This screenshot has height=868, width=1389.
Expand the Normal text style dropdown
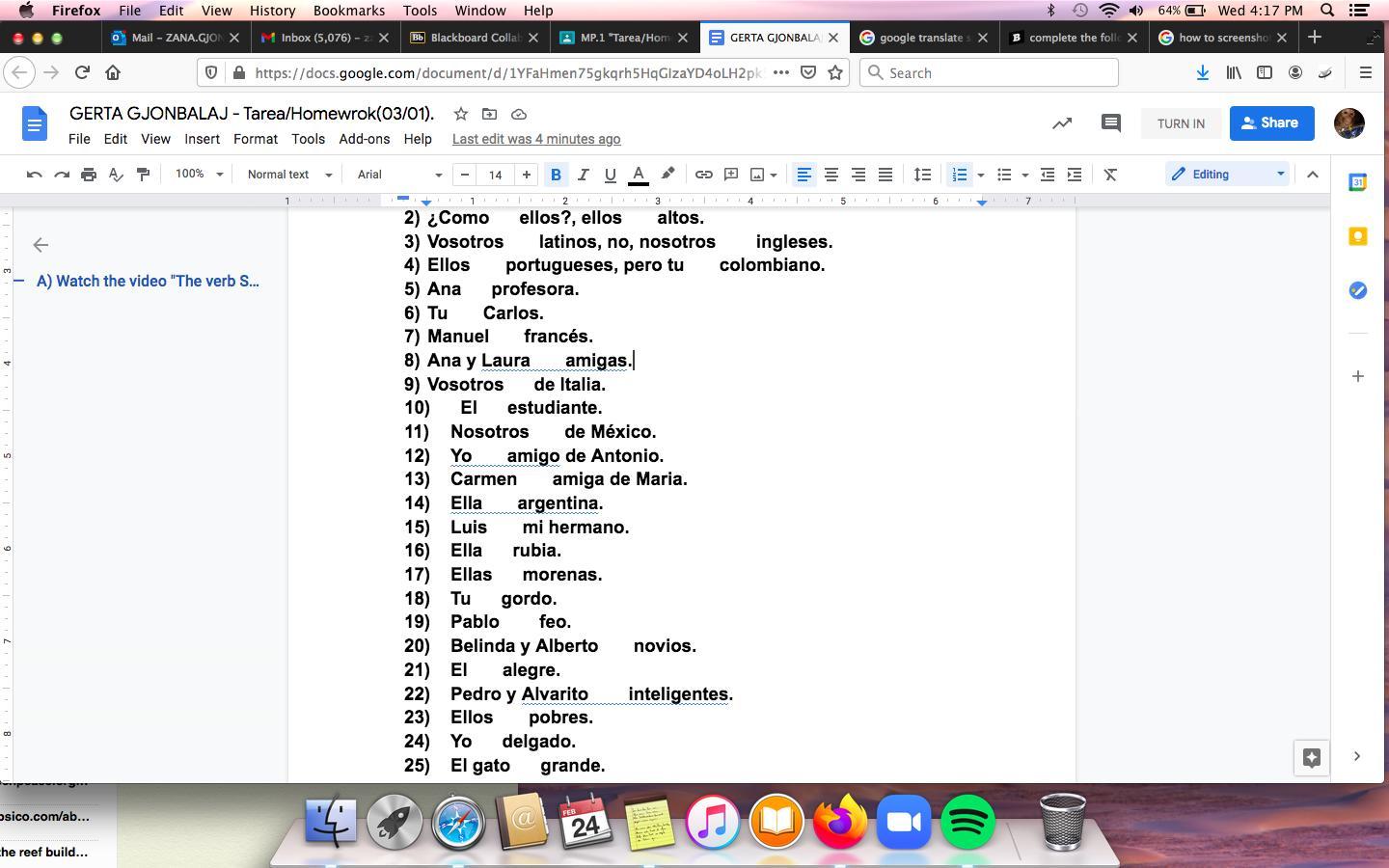288,175
